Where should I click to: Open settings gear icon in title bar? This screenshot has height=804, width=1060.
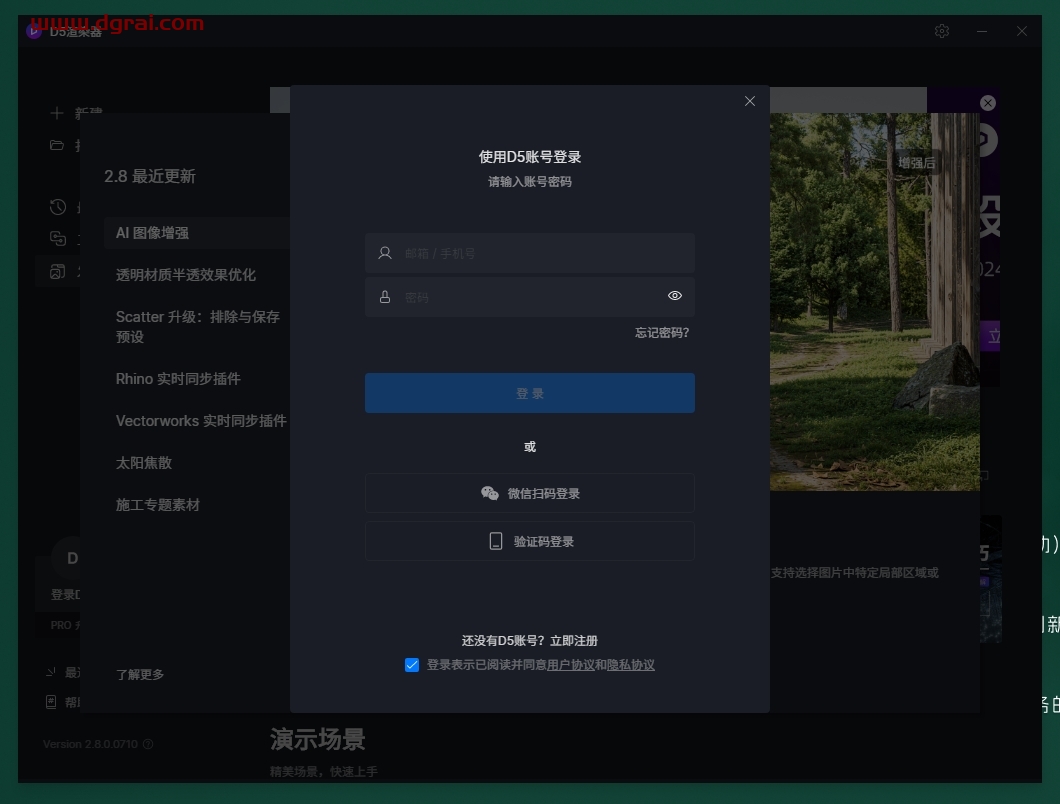(942, 31)
